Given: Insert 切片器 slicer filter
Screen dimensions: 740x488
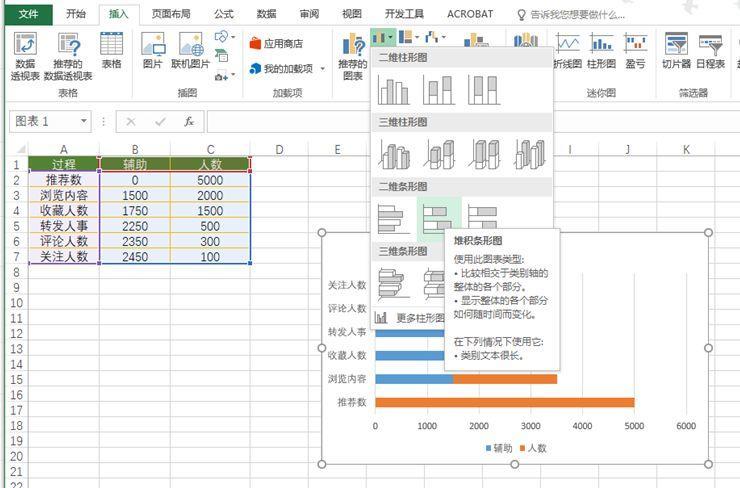Looking at the screenshot, I should click(x=676, y=50).
